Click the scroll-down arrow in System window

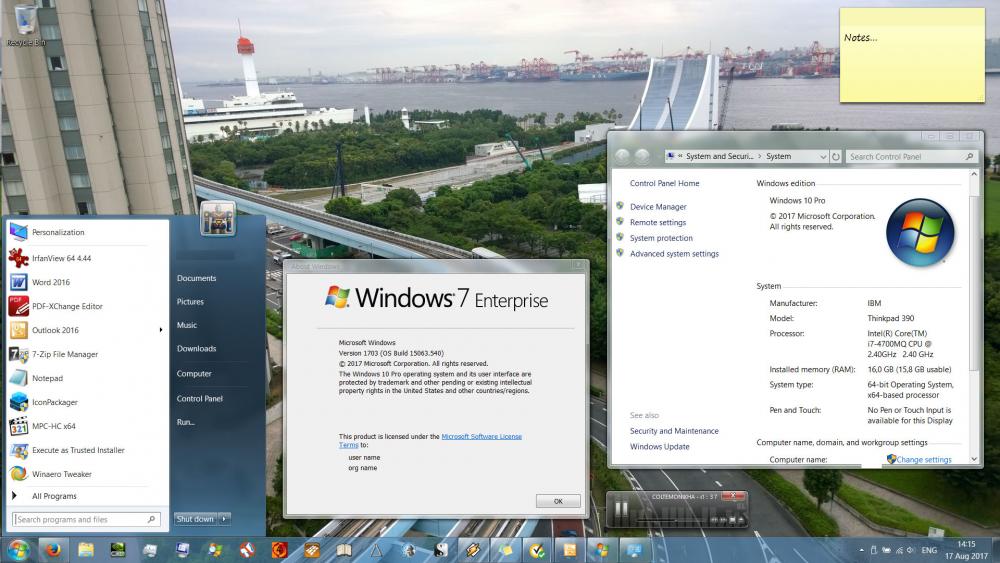pyautogui.click(x=974, y=459)
